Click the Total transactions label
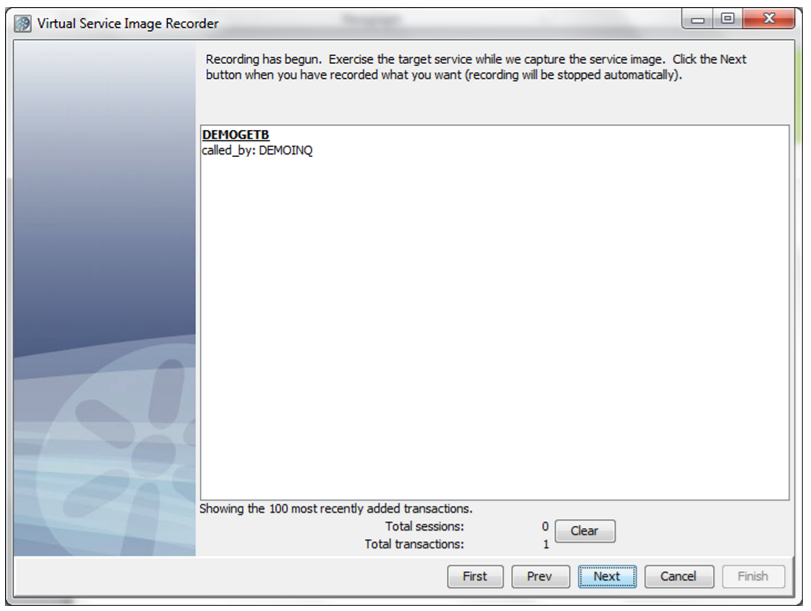 tap(414, 544)
